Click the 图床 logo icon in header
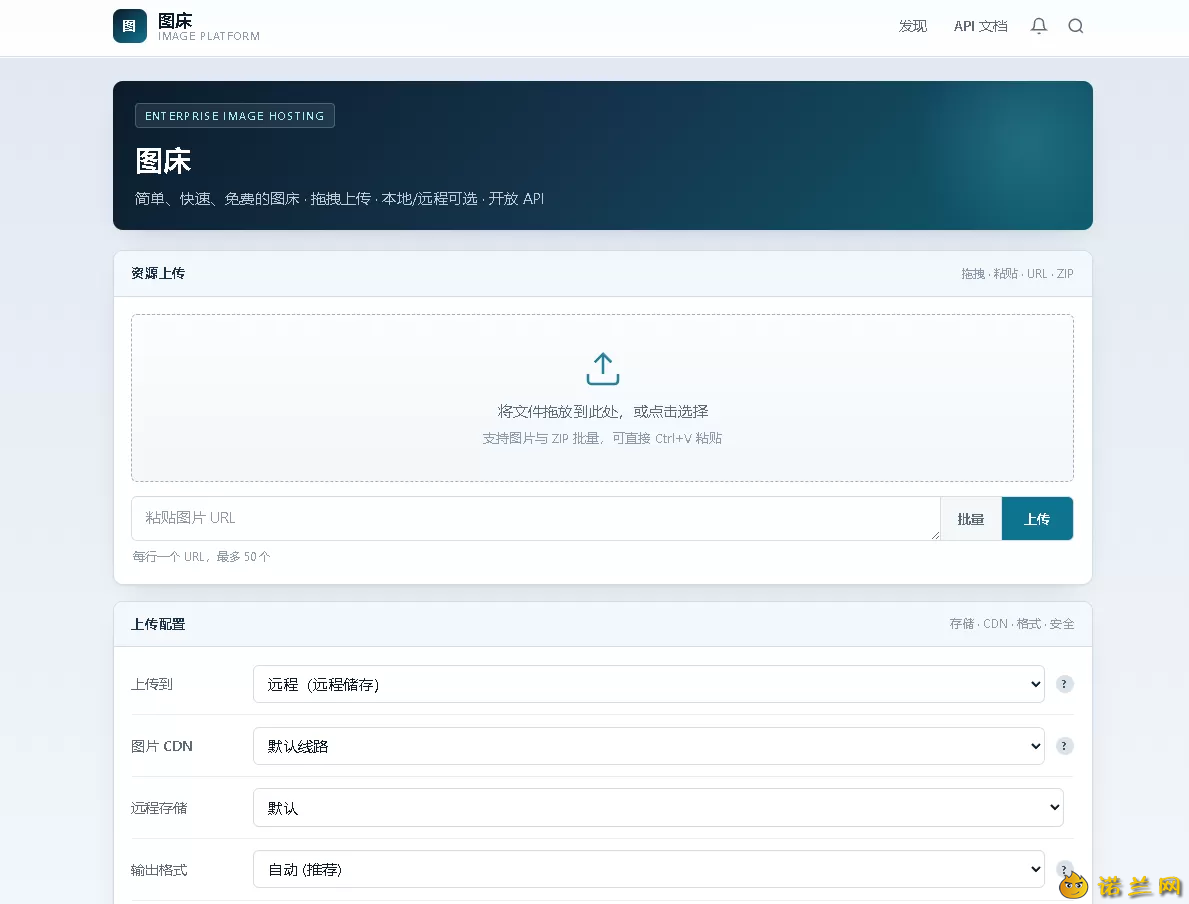This screenshot has height=904, width=1189. point(130,26)
